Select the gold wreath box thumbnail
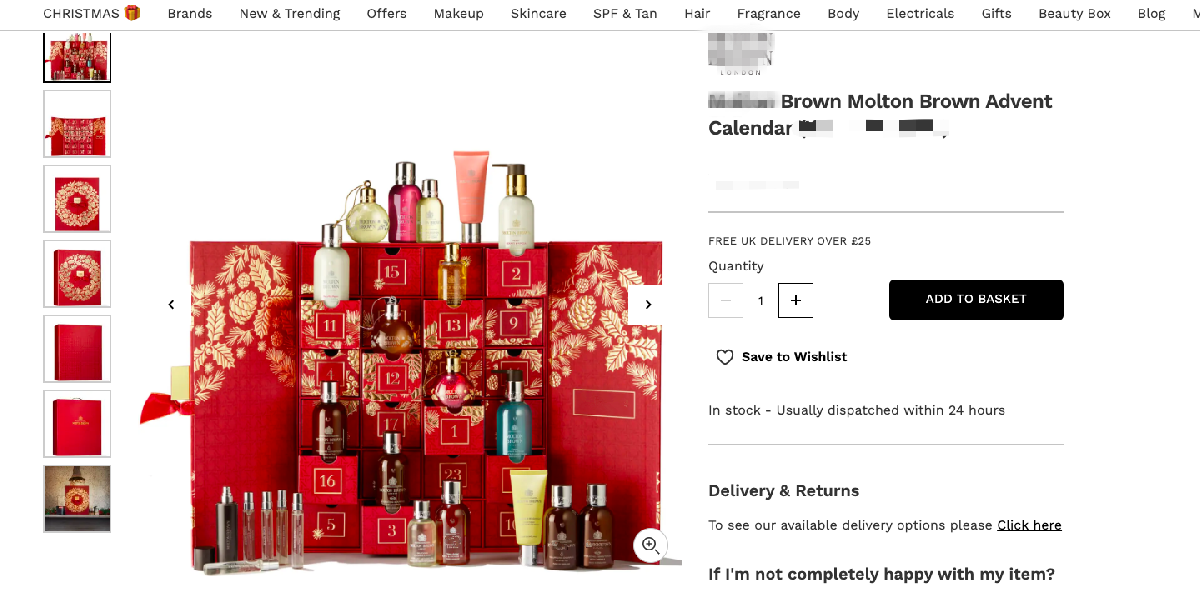 coord(77,199)
